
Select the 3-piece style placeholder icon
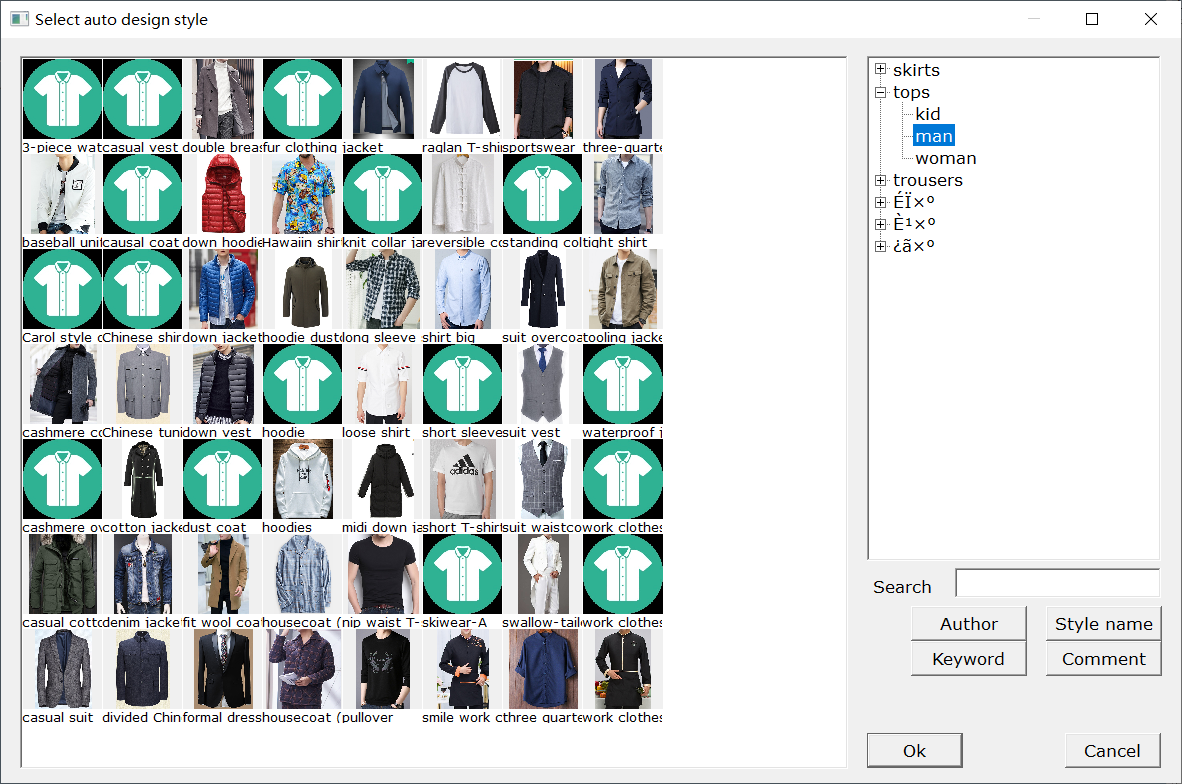point(63,99)
